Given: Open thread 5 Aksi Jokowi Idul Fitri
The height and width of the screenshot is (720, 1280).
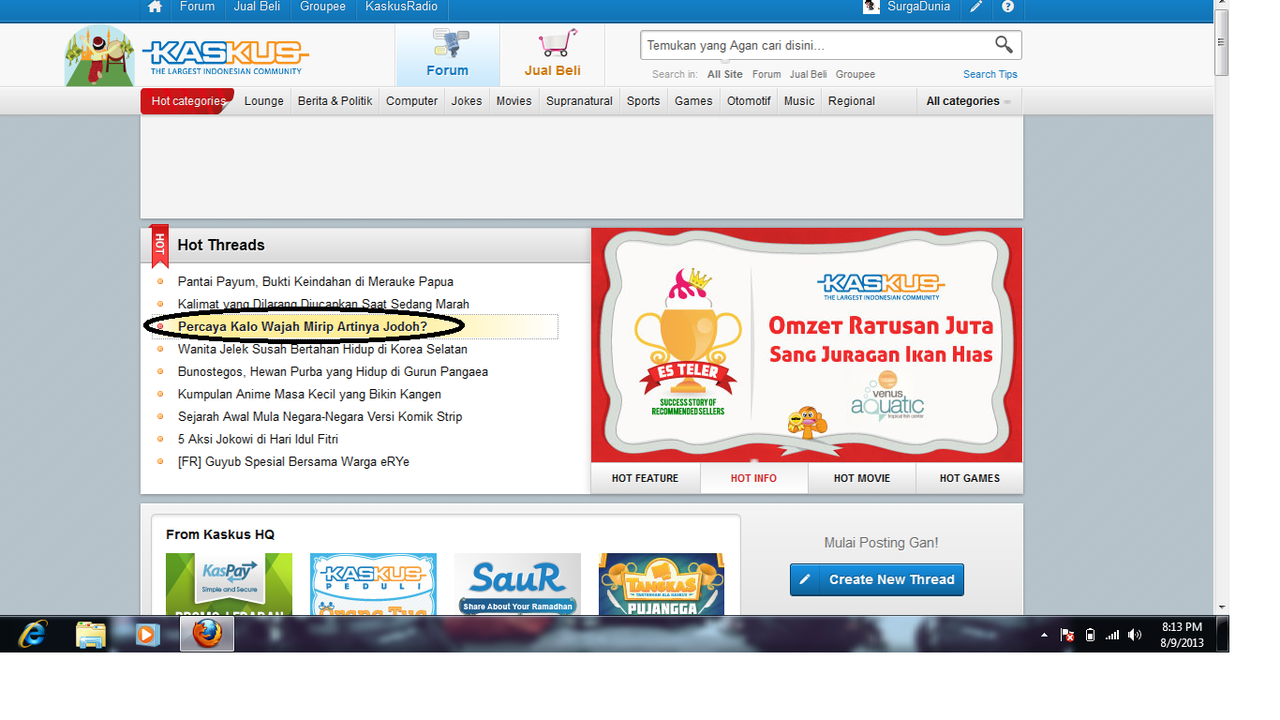Looking at the screenshot, I should pyautogui.click(x=258, y=439).
